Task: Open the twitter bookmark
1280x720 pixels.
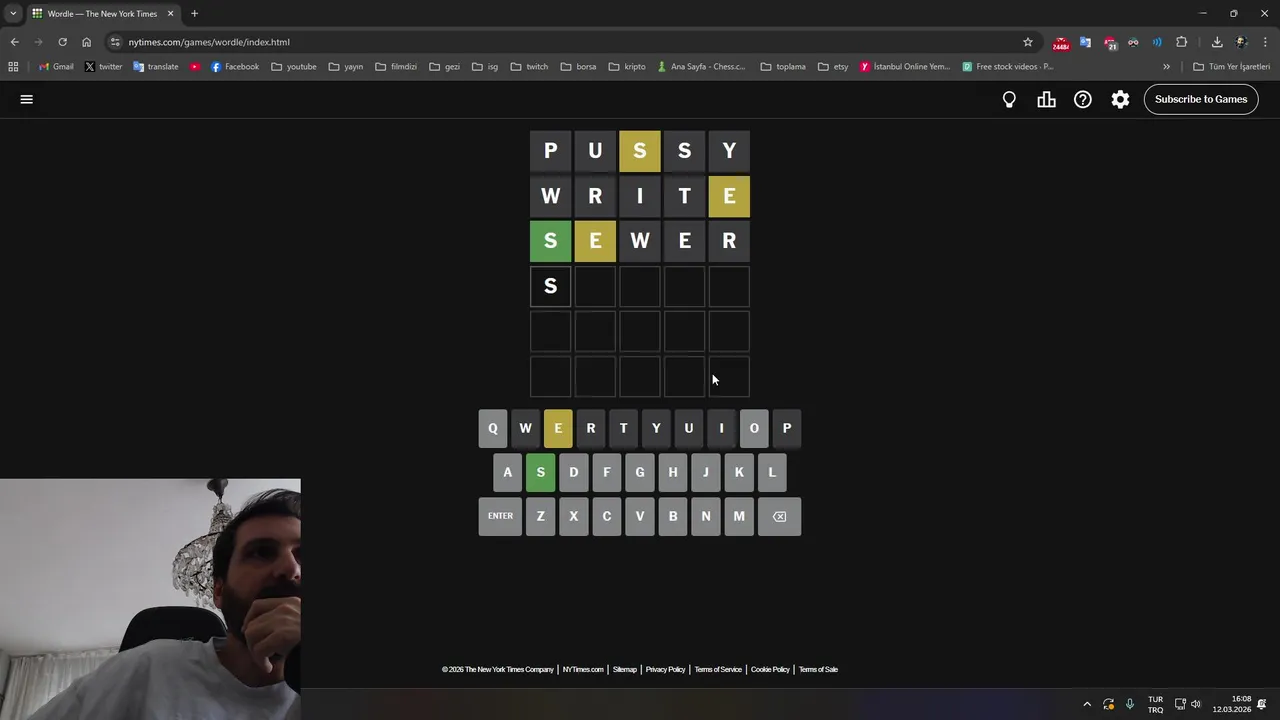Action: coord(103,67)
